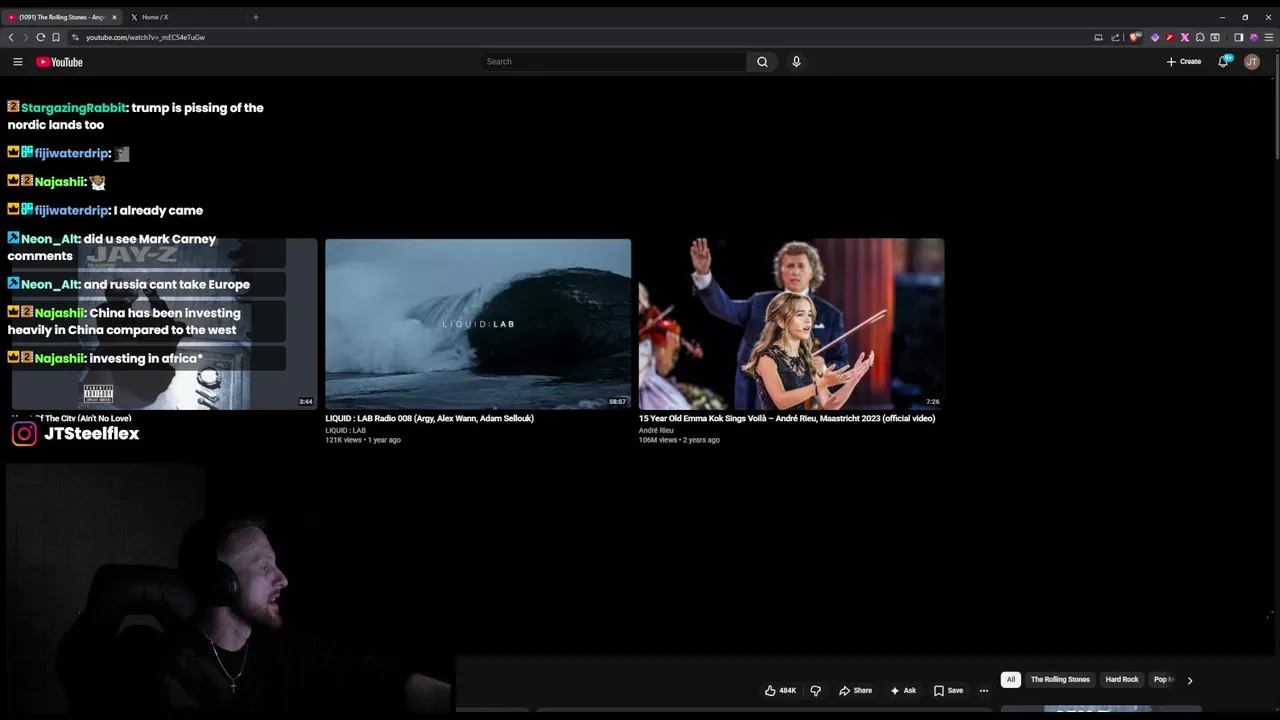
Task: Open the three-dot more actions menu
Action: [984, 690]
